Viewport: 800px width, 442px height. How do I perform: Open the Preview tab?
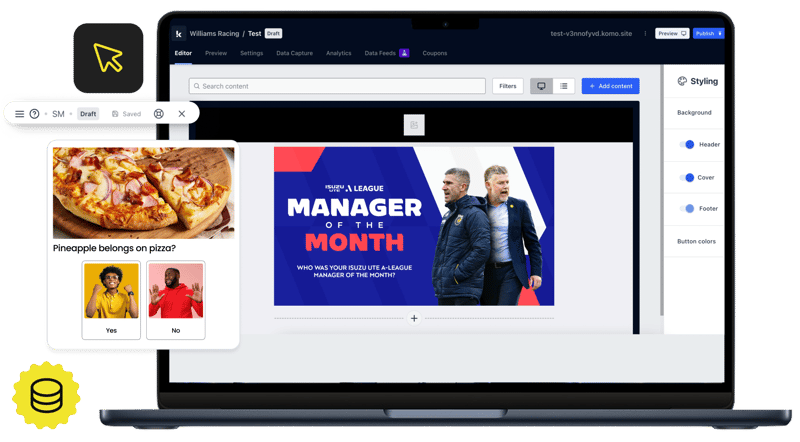tap(216, 53)
